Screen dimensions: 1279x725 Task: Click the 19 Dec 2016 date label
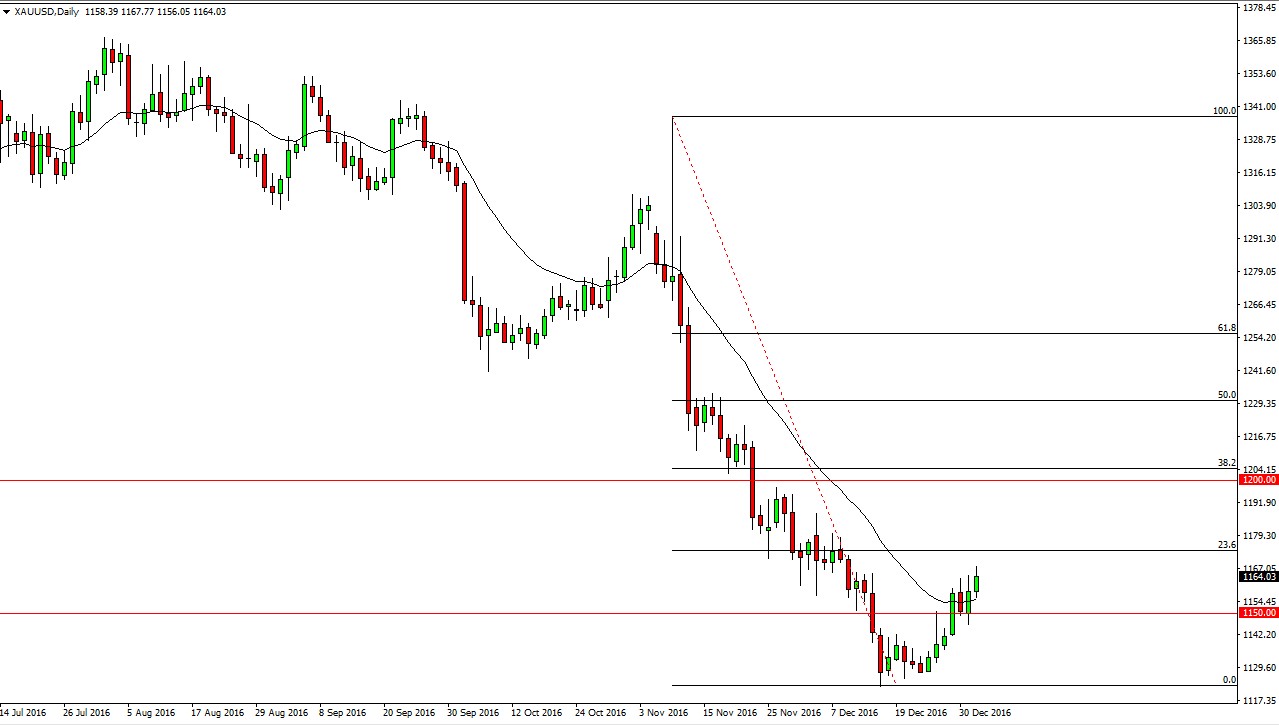click(921, 713)
